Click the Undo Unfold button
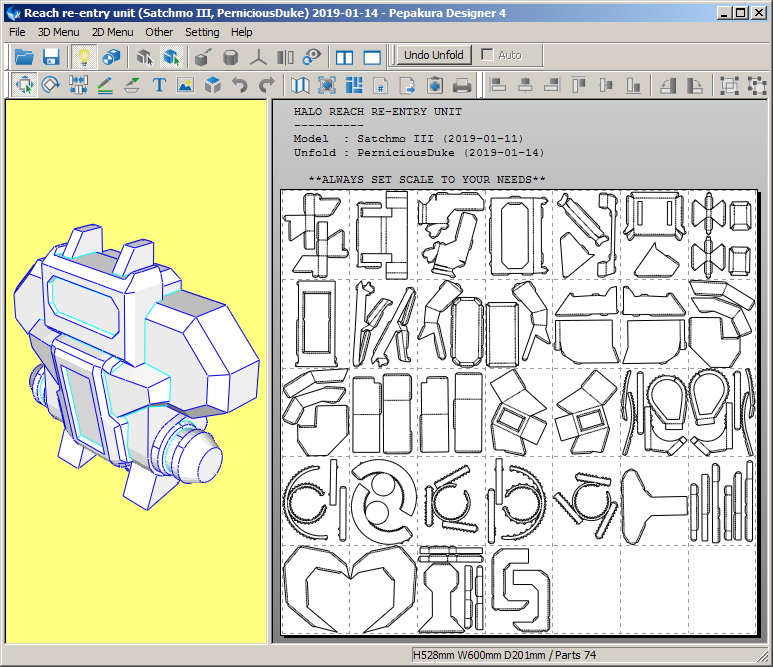This screenshot has width=773, height=667. coord(434,55)
